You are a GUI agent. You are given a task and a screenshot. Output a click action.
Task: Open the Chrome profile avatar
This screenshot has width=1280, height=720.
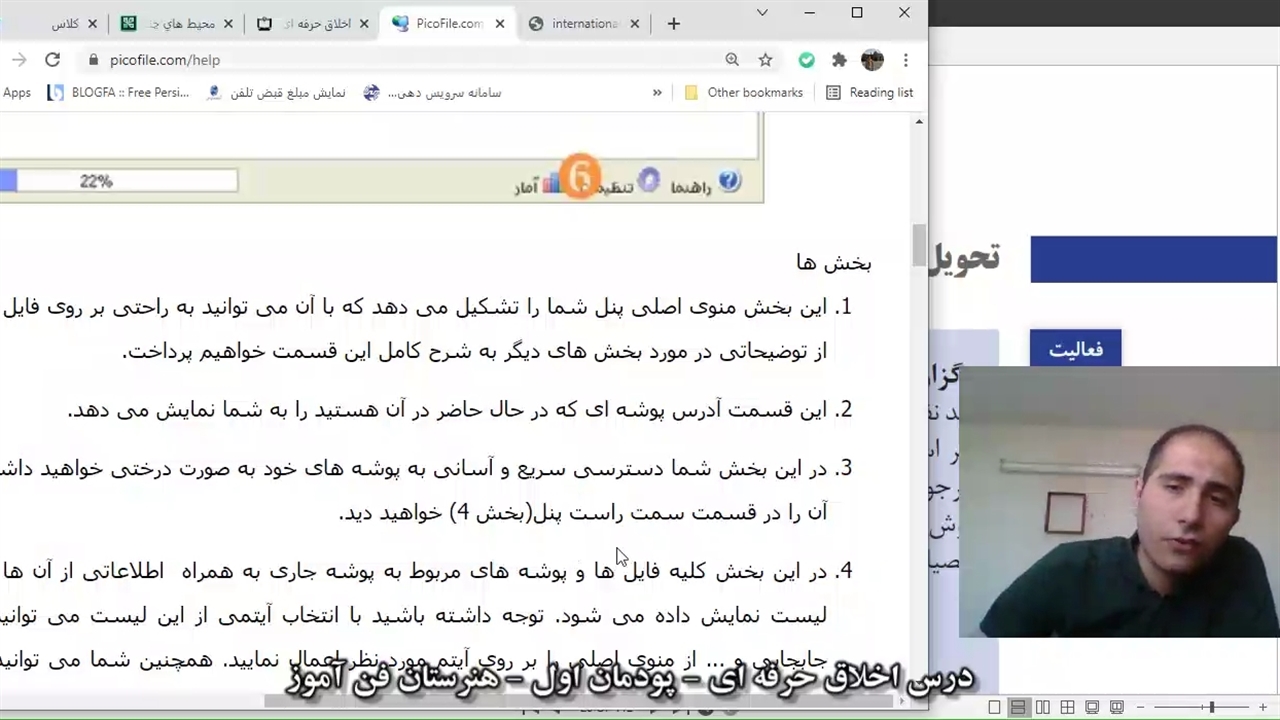point(872,60)
